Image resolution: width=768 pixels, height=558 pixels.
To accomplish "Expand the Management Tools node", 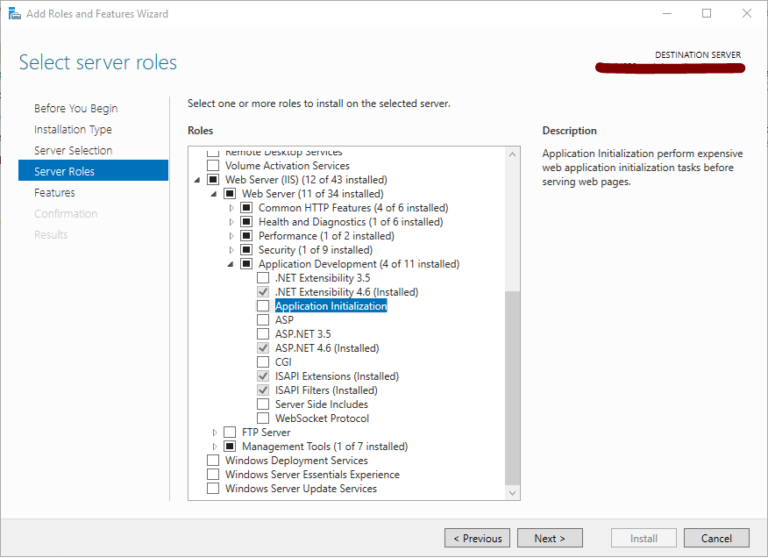I will click(x=214, y=446).
